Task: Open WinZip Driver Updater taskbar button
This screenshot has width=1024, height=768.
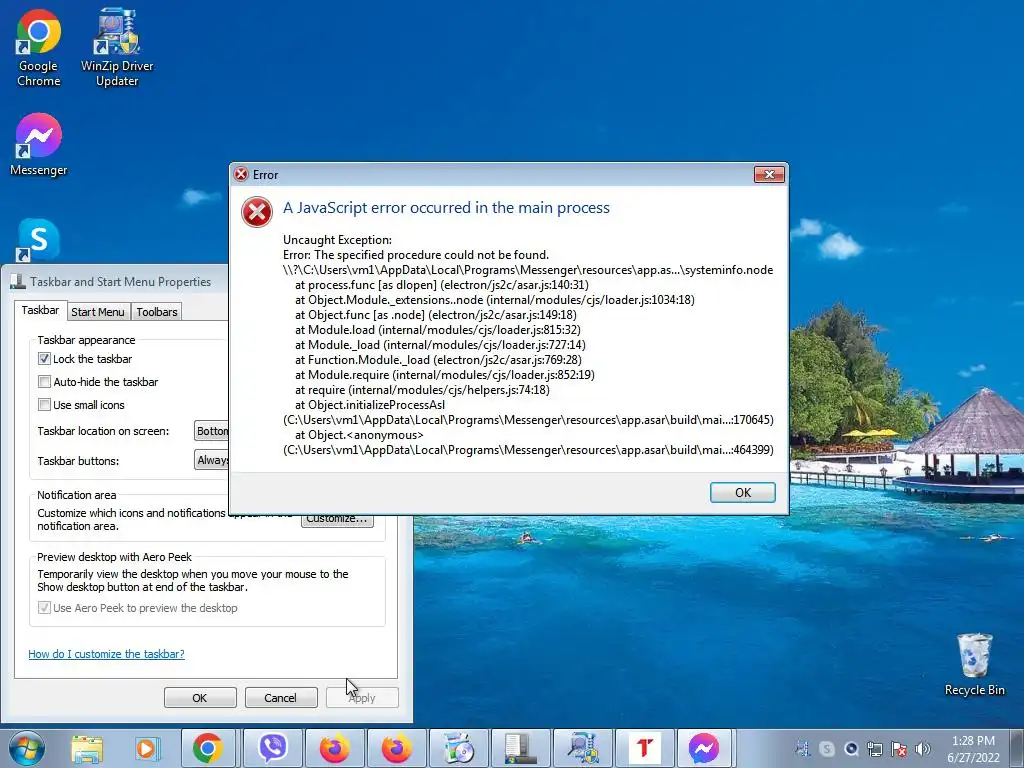Action: click(583, 748)
